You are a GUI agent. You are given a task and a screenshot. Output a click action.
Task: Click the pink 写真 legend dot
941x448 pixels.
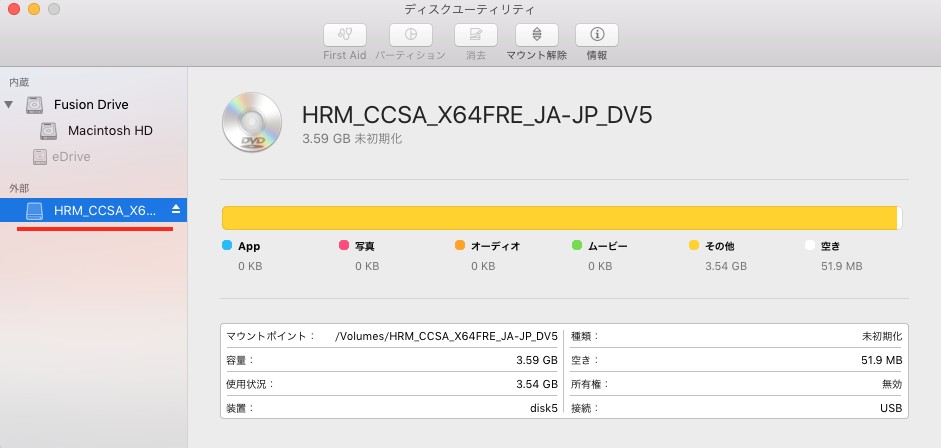click(x=344, y=245)
